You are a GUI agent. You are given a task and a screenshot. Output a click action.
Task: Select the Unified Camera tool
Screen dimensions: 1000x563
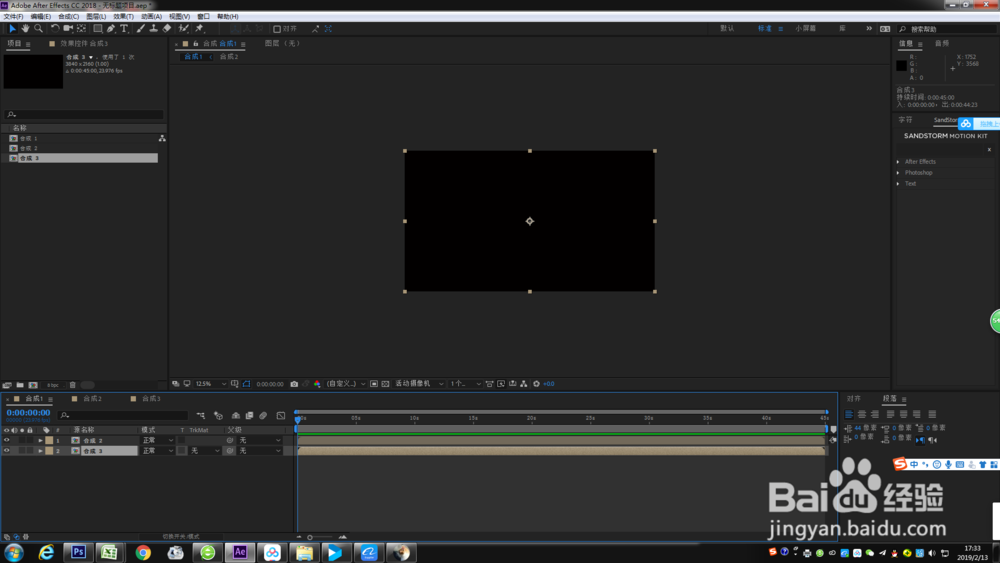(x=68, y=29)
